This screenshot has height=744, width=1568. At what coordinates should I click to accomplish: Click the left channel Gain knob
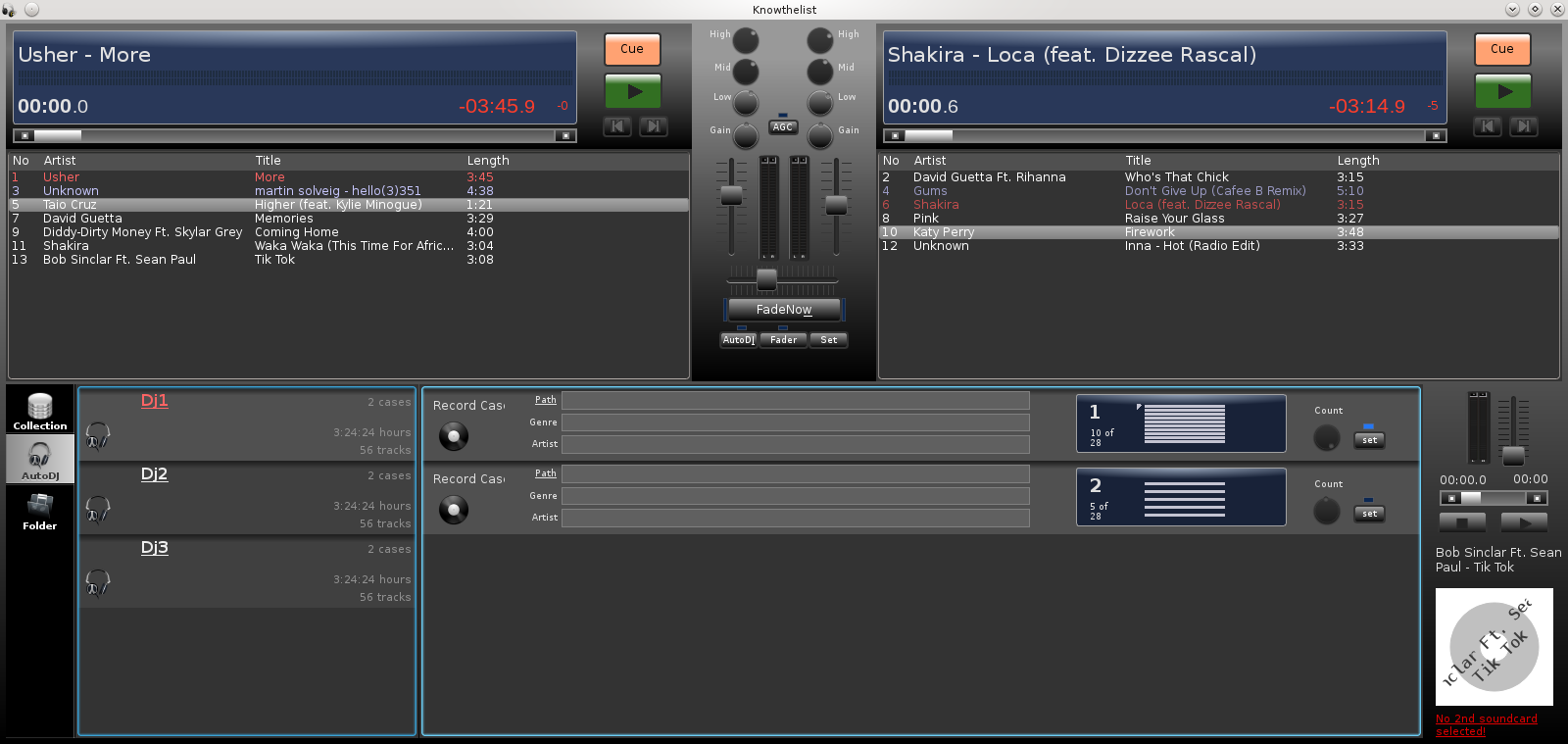click(746, 135)
